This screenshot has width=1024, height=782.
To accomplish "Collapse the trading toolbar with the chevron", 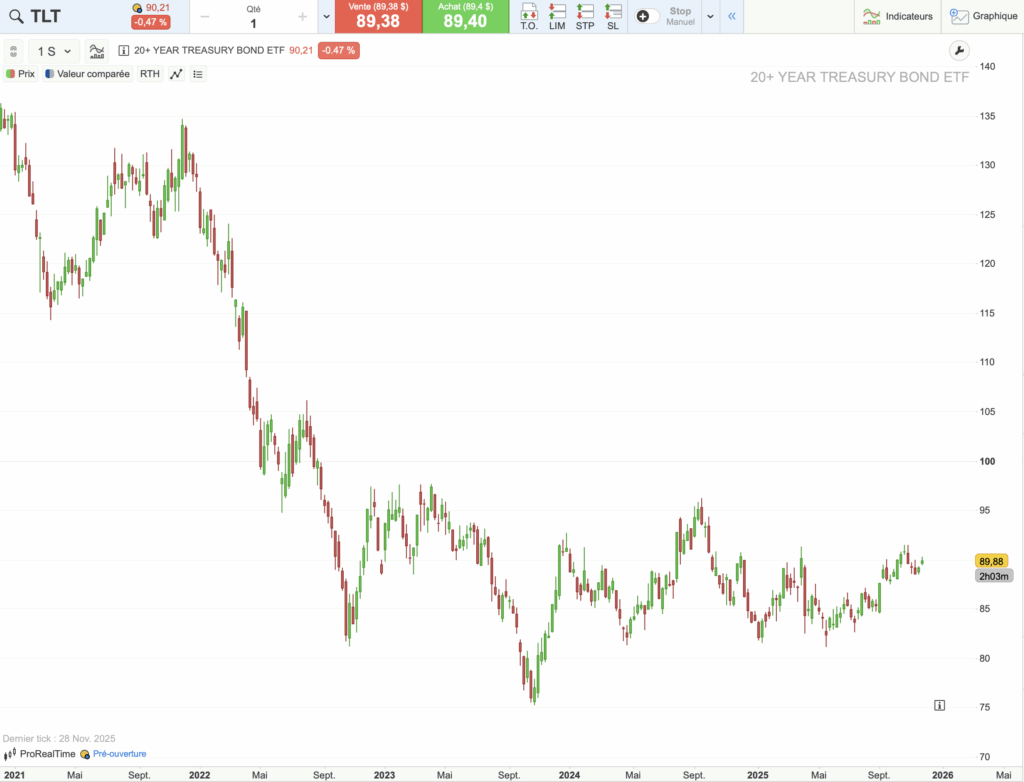I will [731, 16].
